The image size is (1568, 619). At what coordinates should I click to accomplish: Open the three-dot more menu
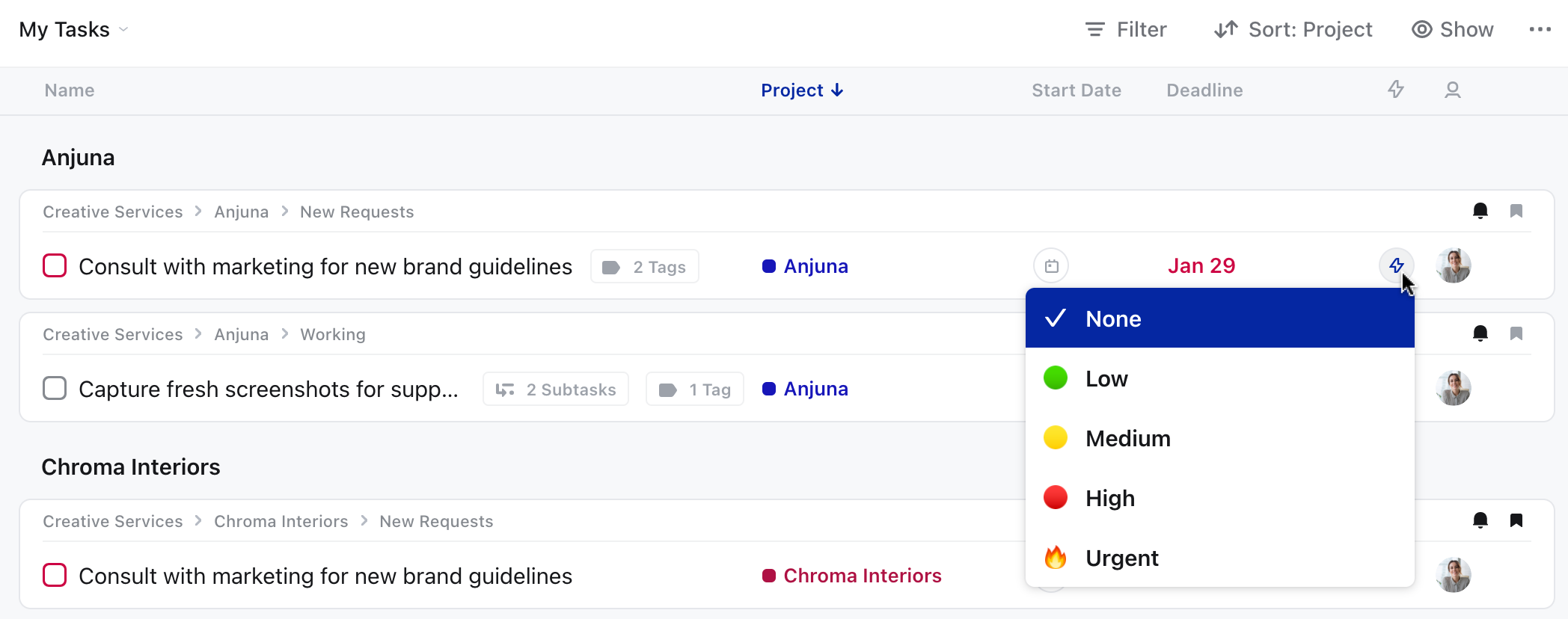(1540, 30)
